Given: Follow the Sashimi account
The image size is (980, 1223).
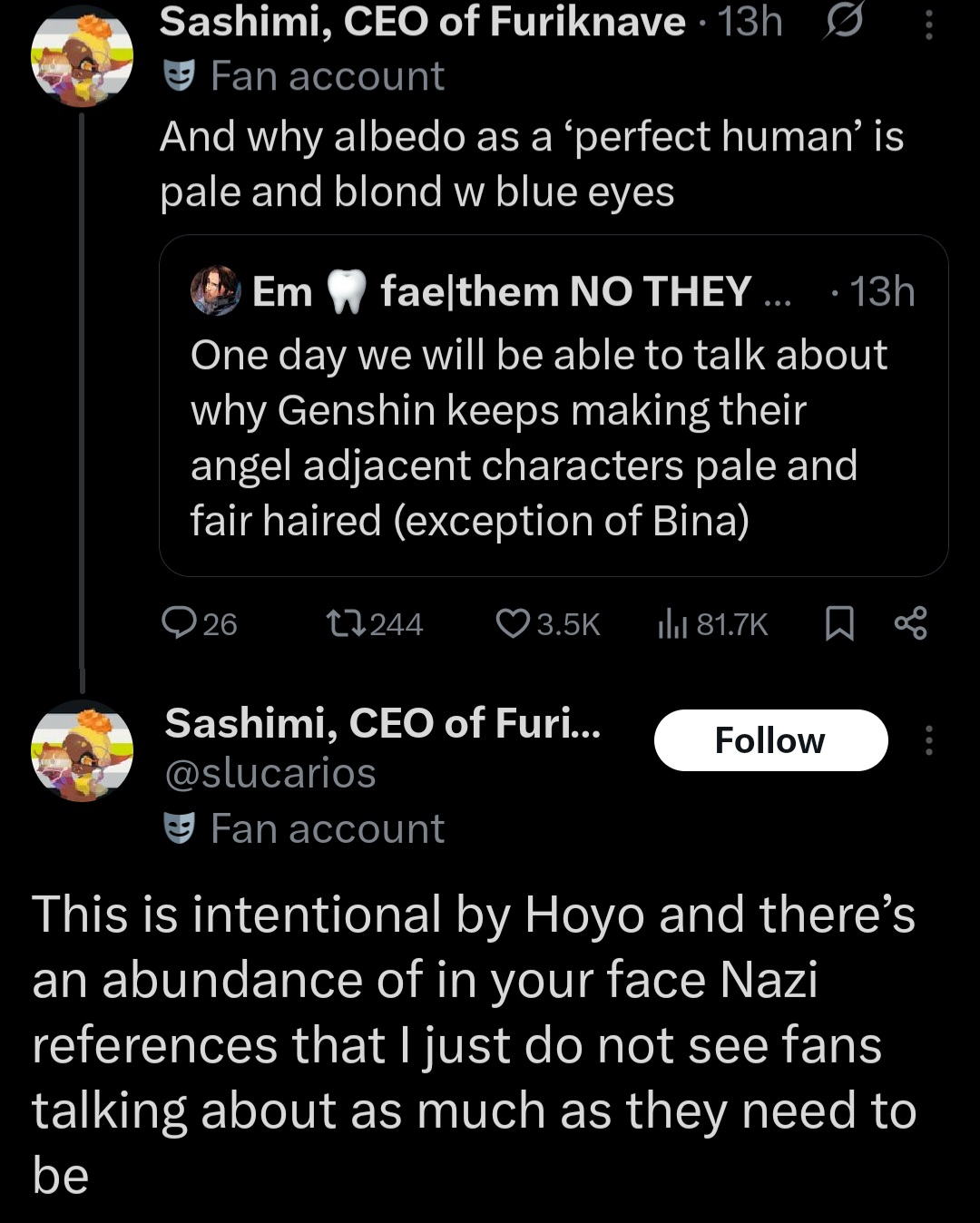Looking at the screenshot, I should 770,740.
